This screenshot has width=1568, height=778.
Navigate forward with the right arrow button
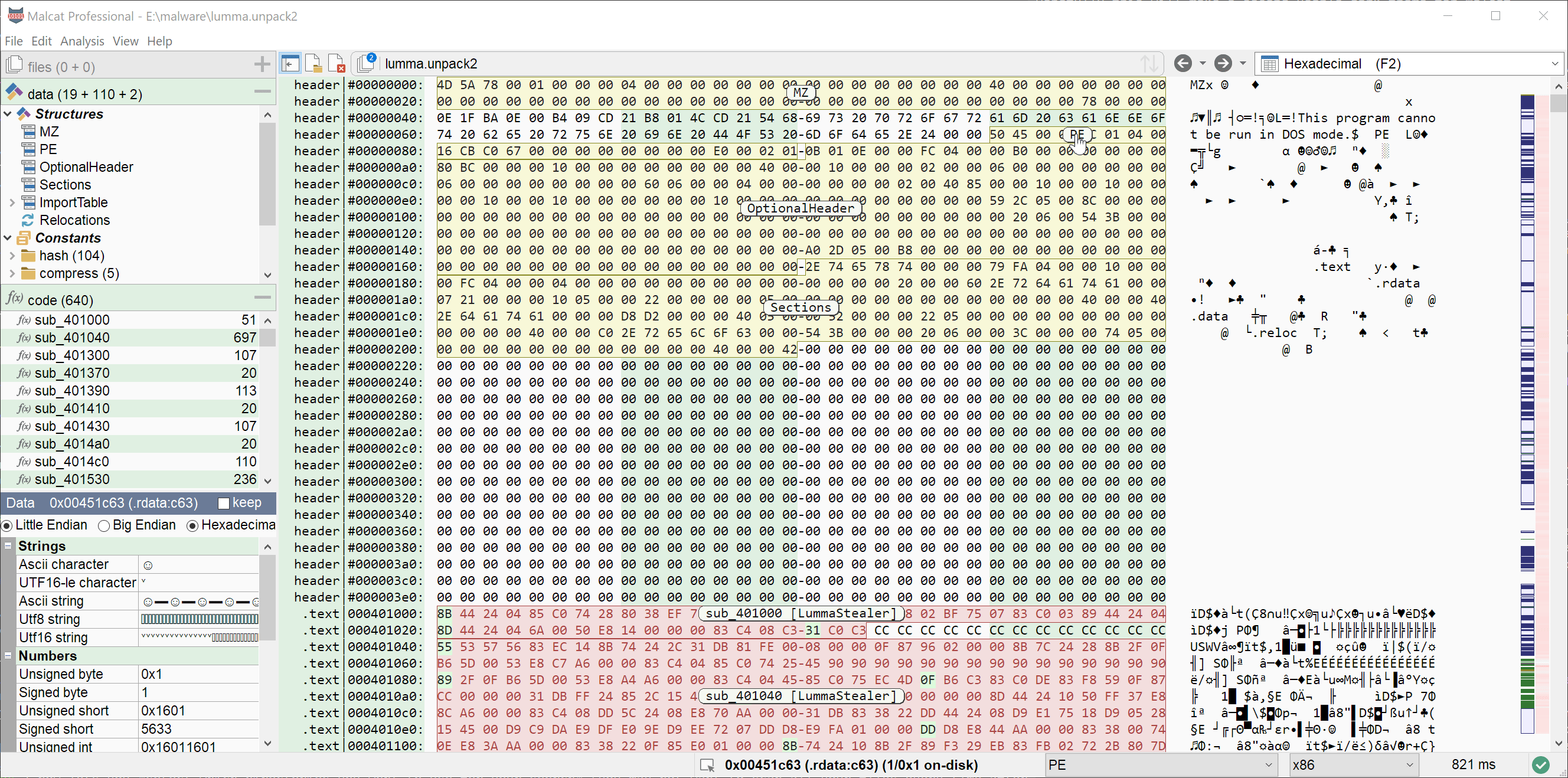pyautogui.click(x=1223, y=63)
